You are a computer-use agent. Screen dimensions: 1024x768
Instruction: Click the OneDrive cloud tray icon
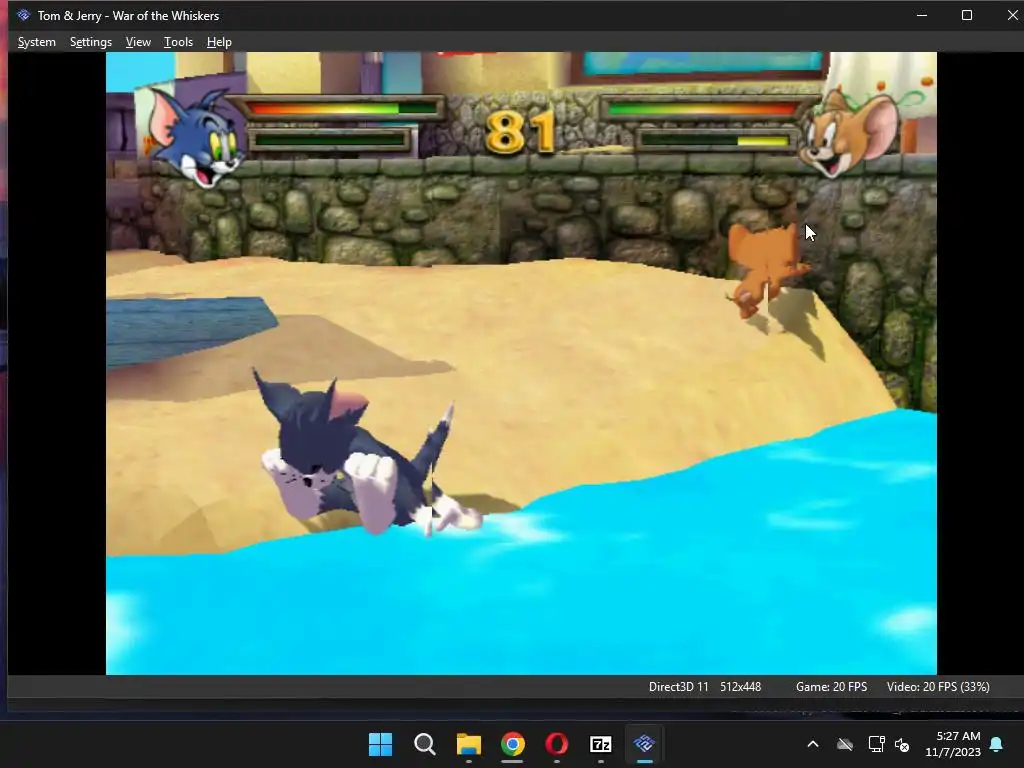tap(845, 744)
